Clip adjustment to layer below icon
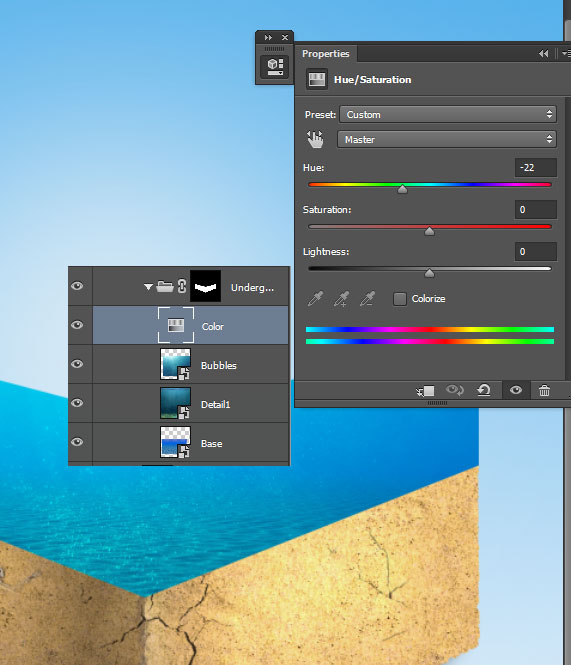This screenshot has height=665, width=571. (425, 391)
